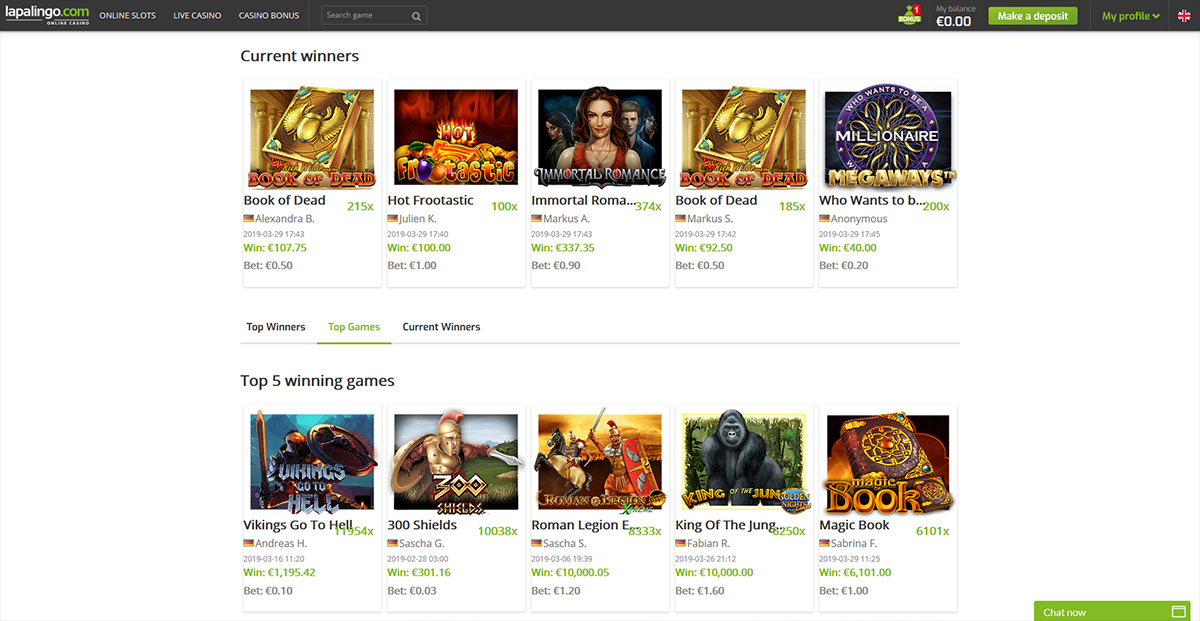The image size is (1200, 621).
Task: Click the €0.00 balance amount
Action: pos(953,21)
